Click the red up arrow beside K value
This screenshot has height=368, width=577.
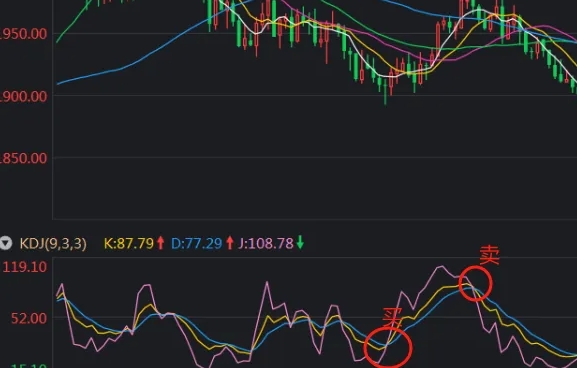coord(160,243)
